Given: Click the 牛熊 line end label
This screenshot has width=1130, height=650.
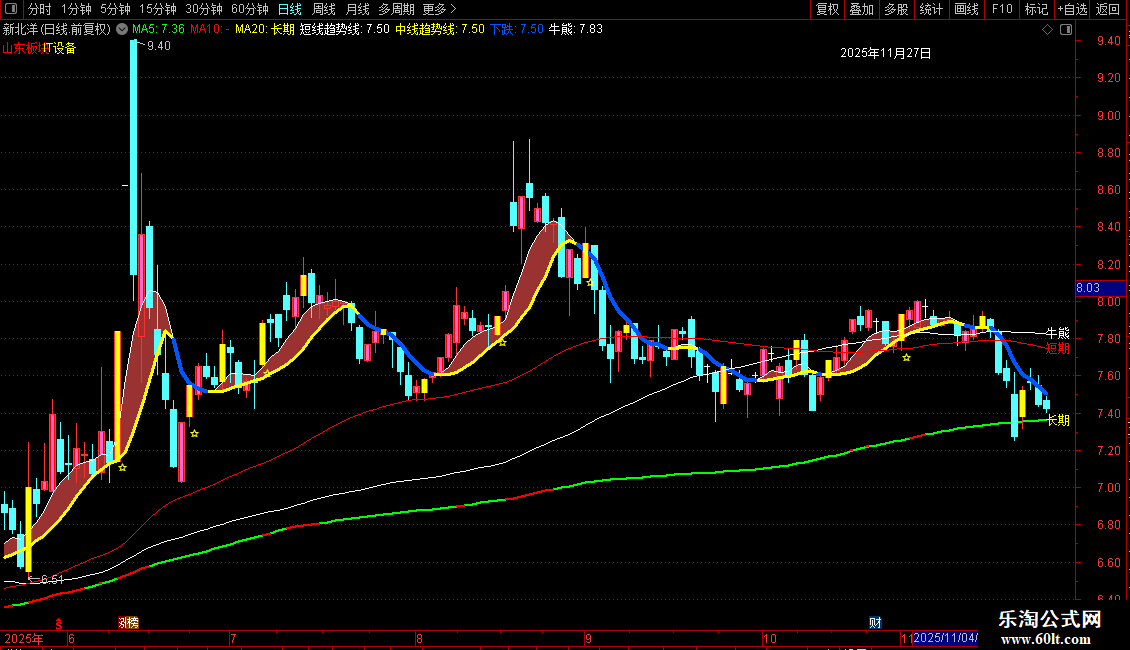Looking at the screenshot, I should tap(1057, 333).
